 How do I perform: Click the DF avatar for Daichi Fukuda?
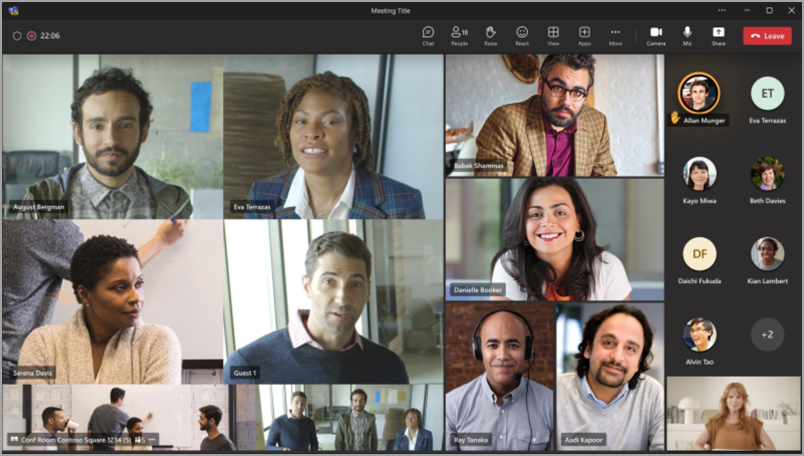point(699,253)
